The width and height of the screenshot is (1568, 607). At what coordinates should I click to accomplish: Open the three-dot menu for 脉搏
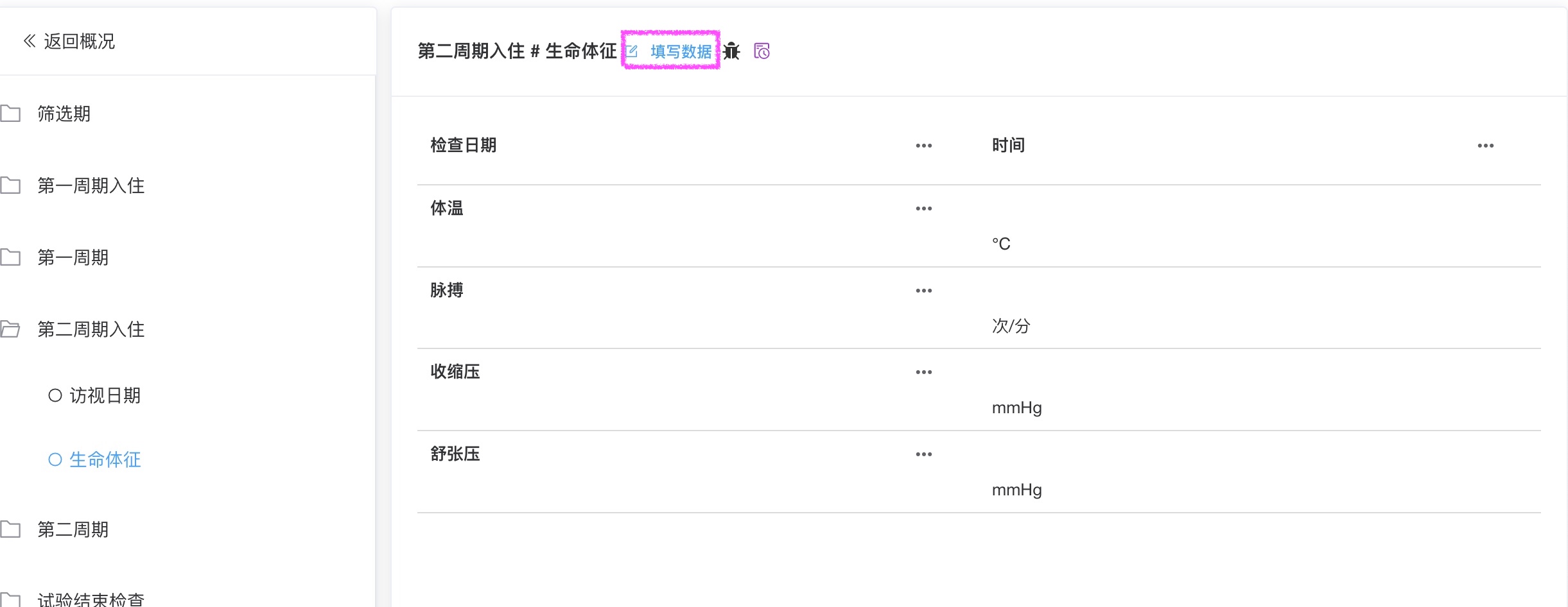(x=923, y=291)
